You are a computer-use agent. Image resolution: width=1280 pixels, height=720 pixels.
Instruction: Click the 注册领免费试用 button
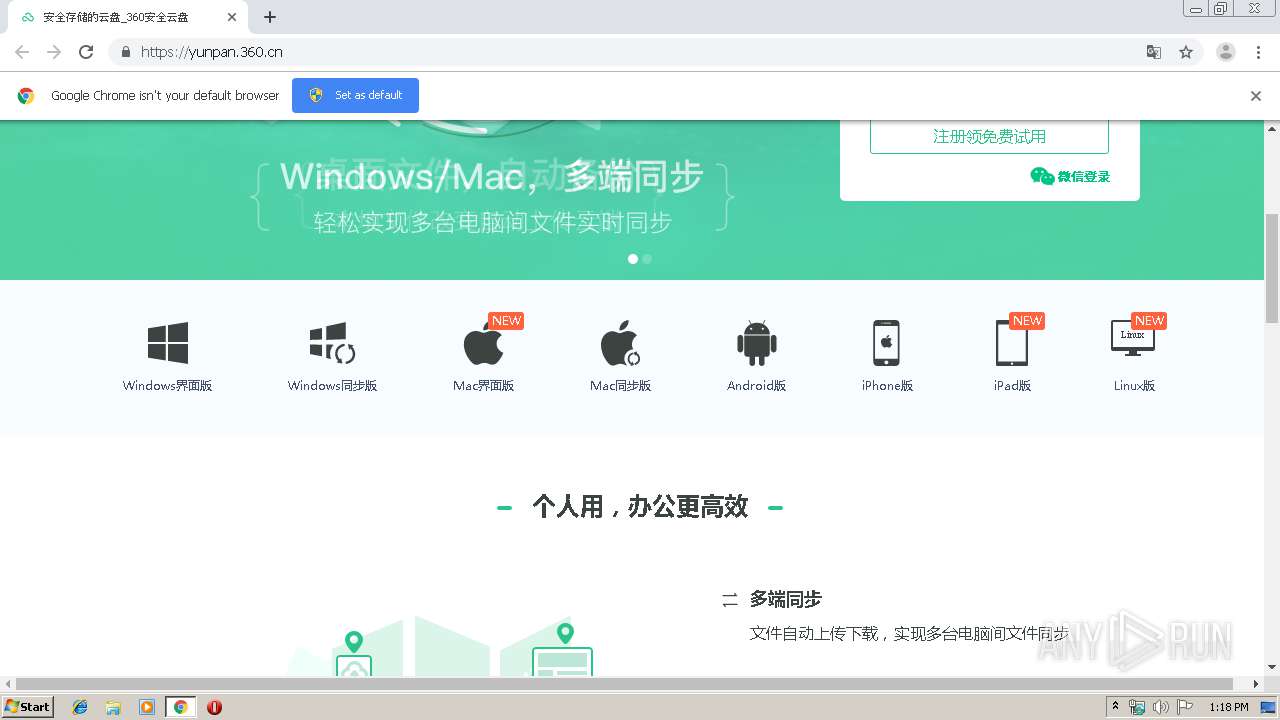[x=989, y=137]
